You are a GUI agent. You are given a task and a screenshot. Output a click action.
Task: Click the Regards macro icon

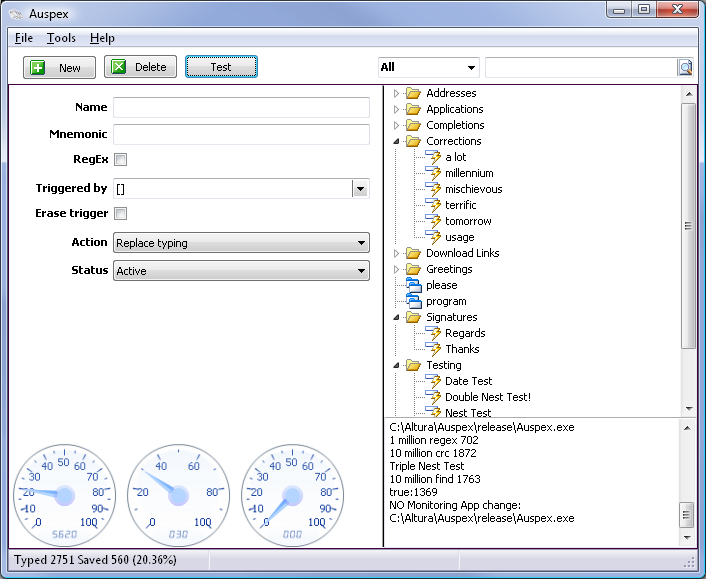433,333
